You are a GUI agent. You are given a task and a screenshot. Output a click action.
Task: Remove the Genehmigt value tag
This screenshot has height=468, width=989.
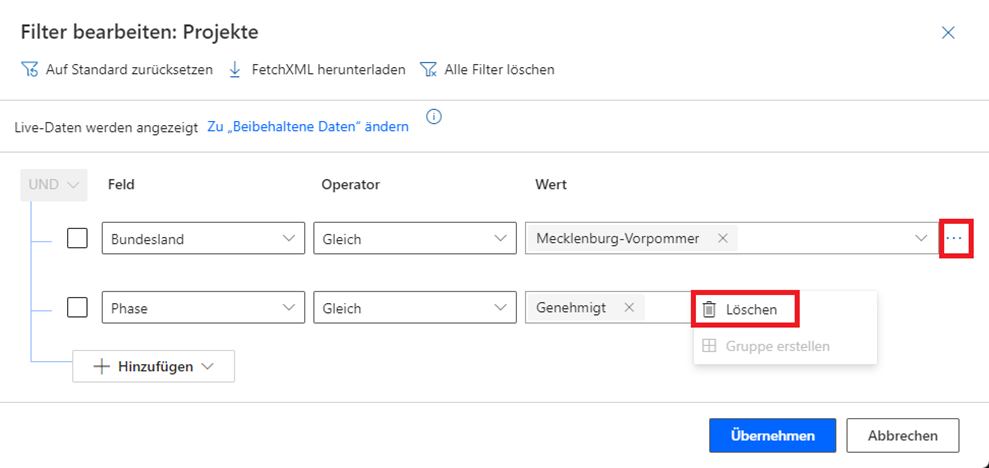pyautogui.click(x=629, y=308)
